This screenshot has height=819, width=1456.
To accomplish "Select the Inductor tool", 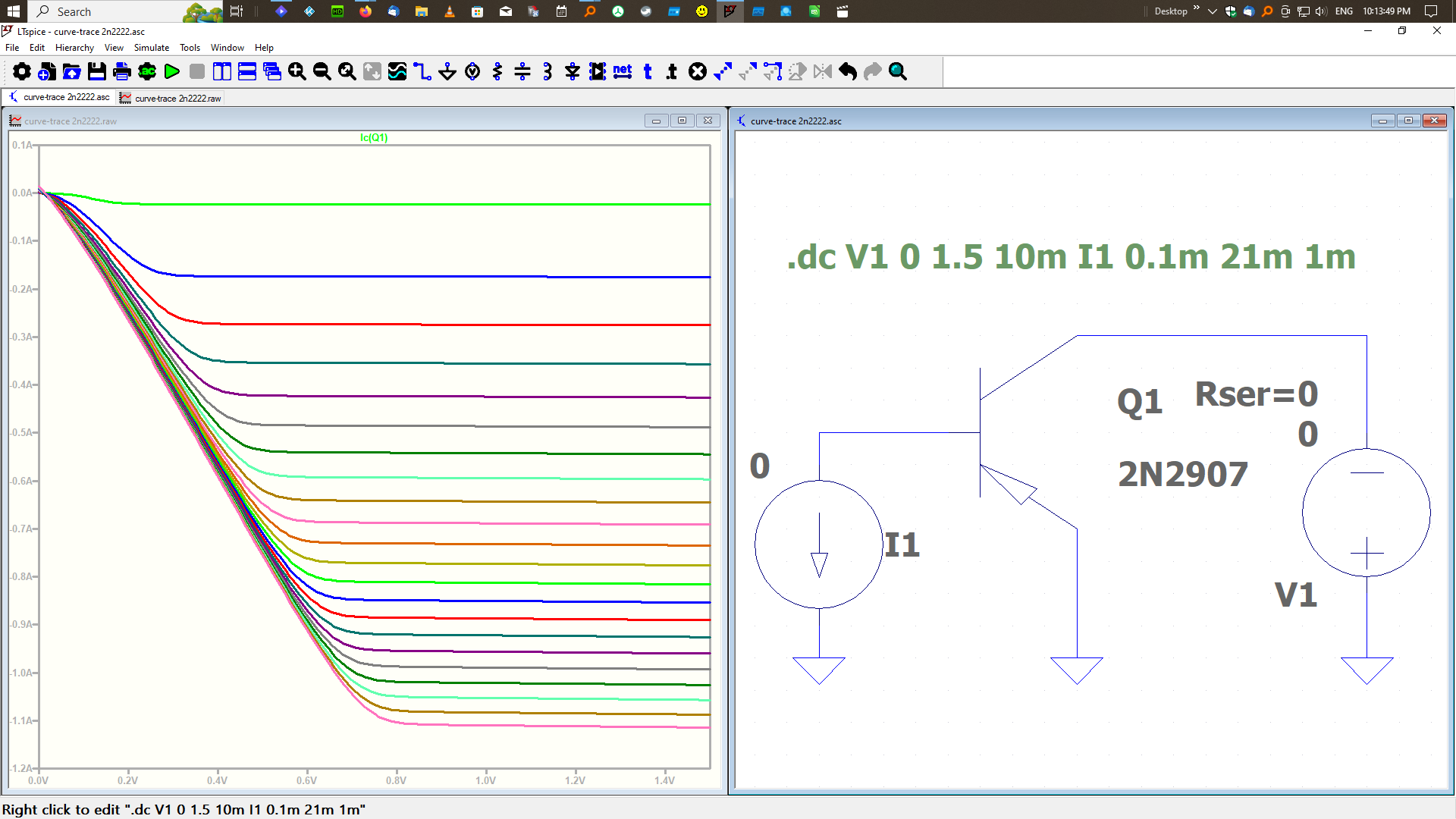I will coord(548,71).
